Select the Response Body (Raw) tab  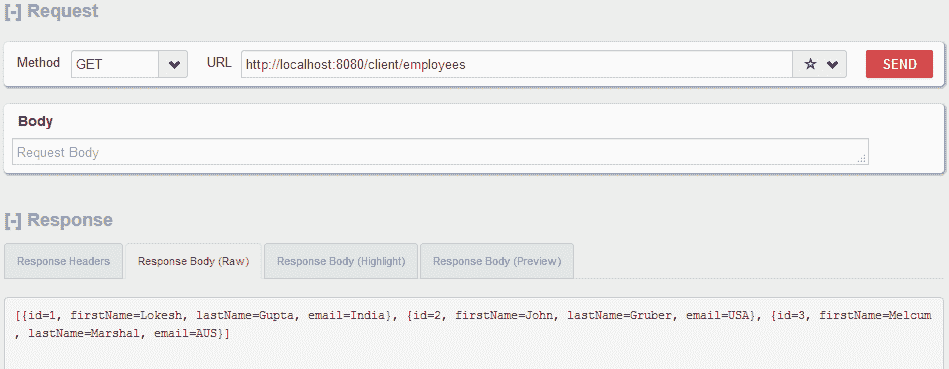tap(194, 261)
